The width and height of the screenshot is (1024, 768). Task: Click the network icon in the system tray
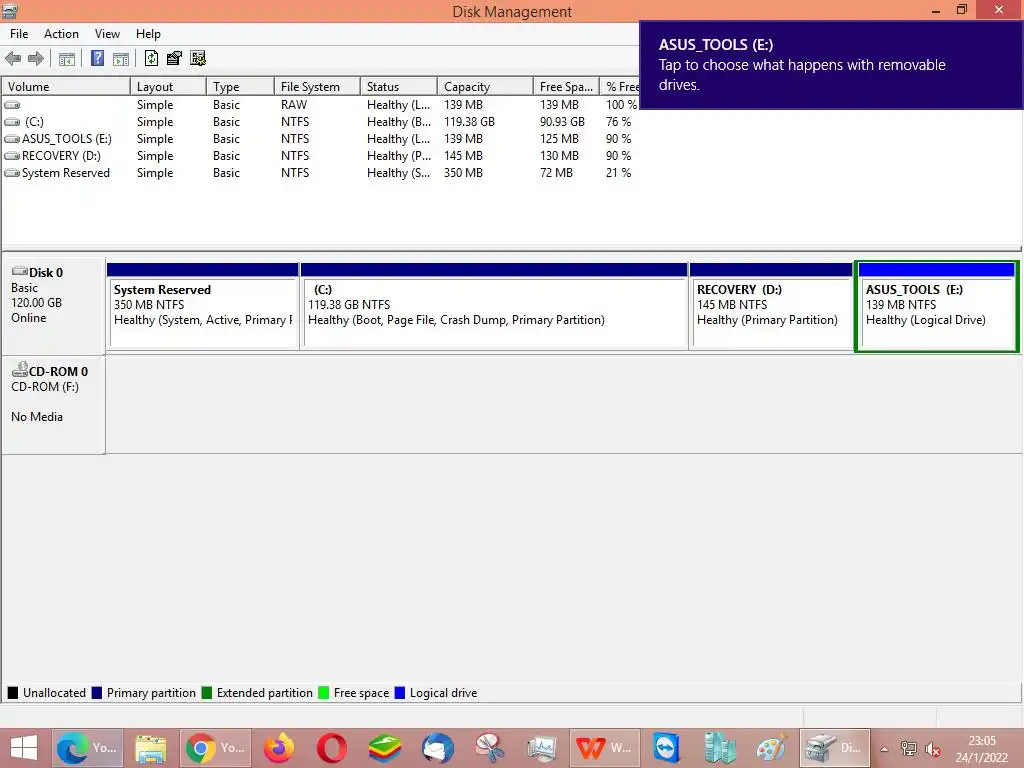[908, 749]
